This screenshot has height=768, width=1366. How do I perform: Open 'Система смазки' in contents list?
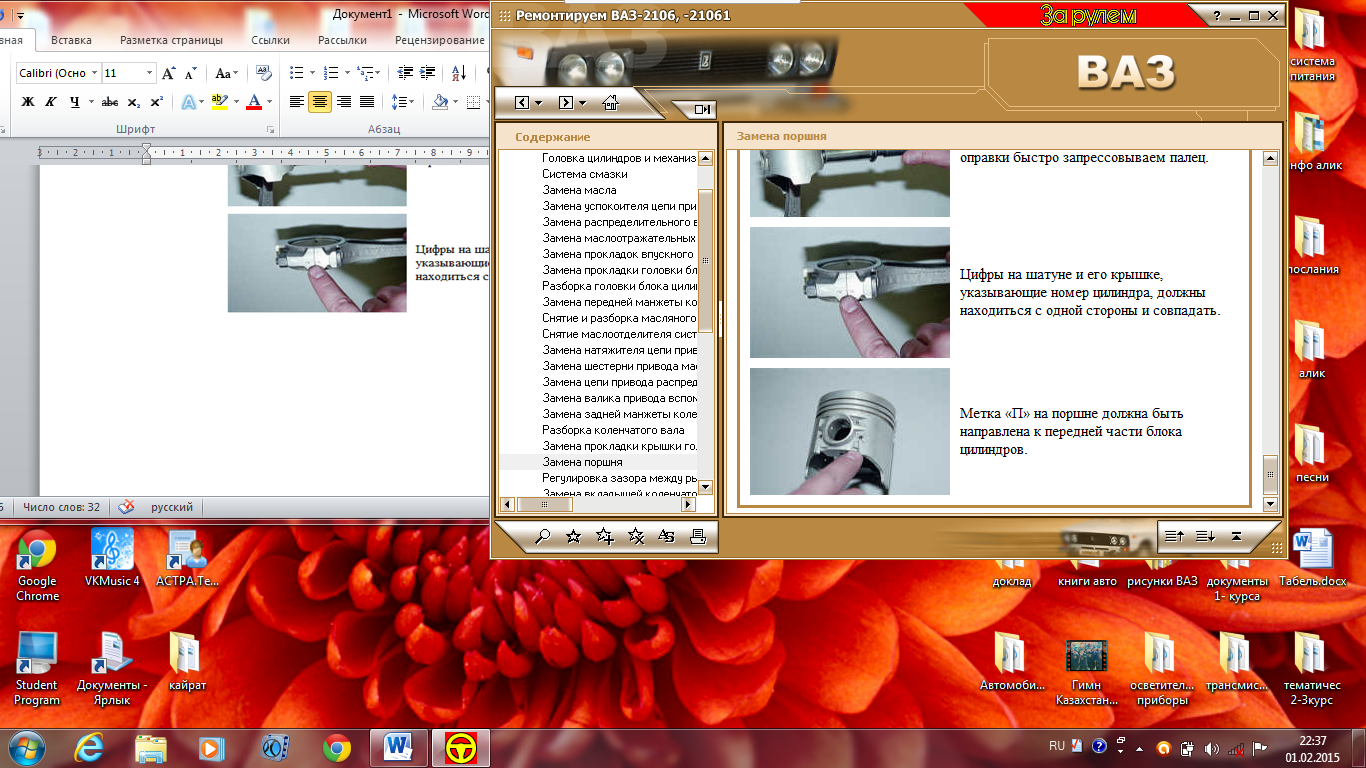(x=585, y=174)
